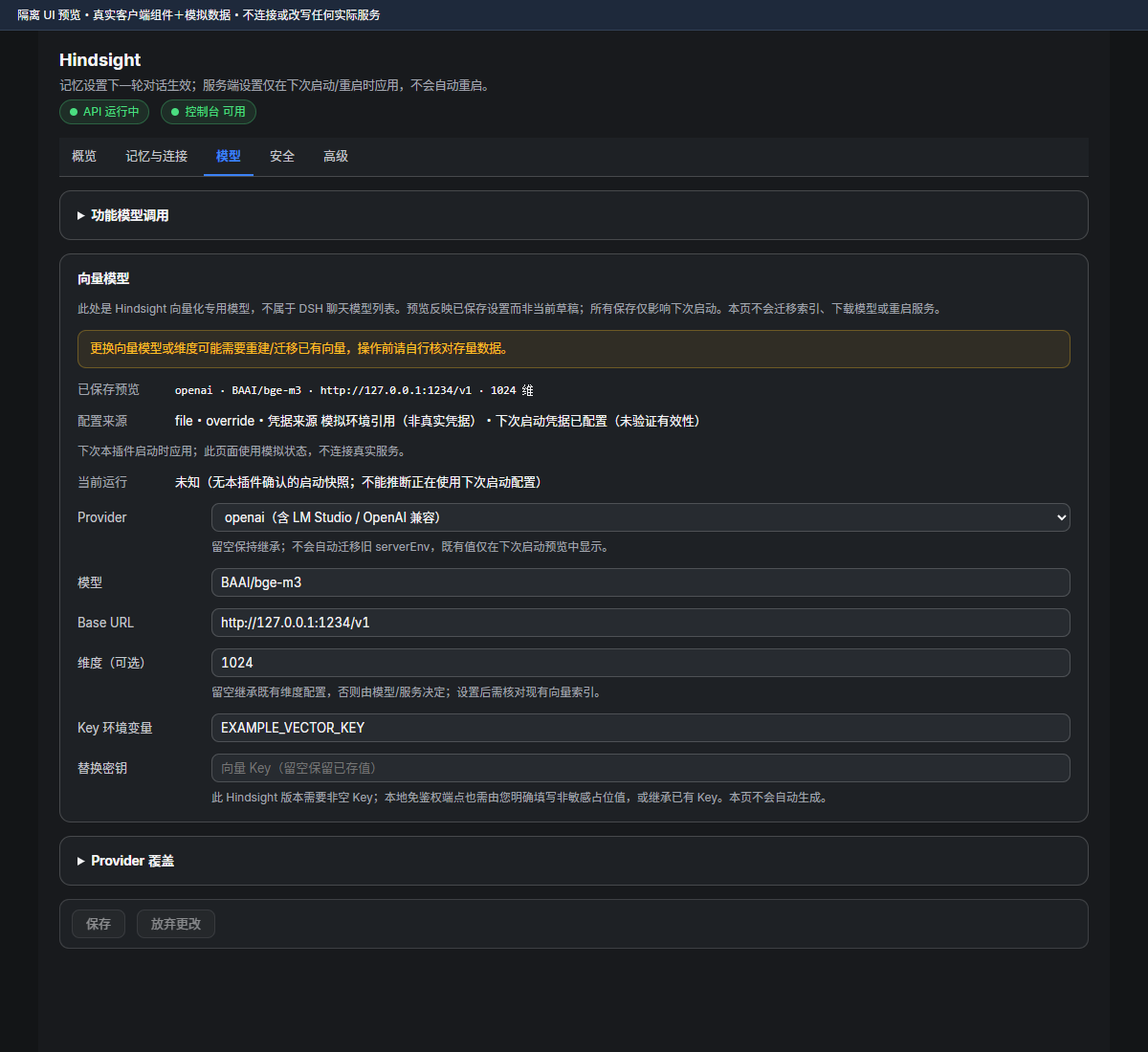The height and width of the screenshot is (1052, 1148).
Task: Click the 放弃更改 button
Action: [x=176, y=924]
